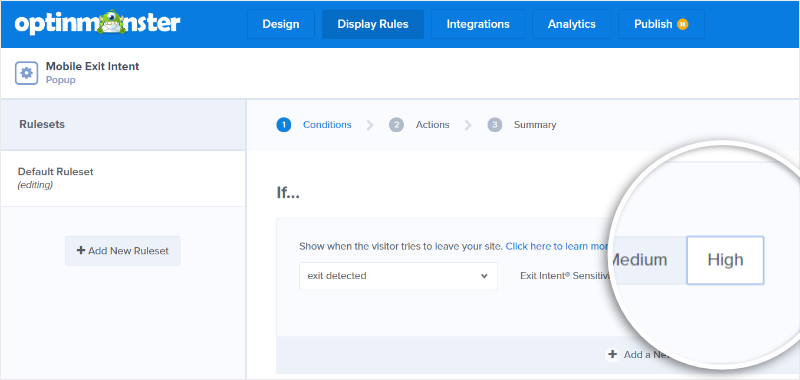Viewport: 800px width, 380px height.
Task: Set sensitivity to Medium
Action: (x=648, y=260)
